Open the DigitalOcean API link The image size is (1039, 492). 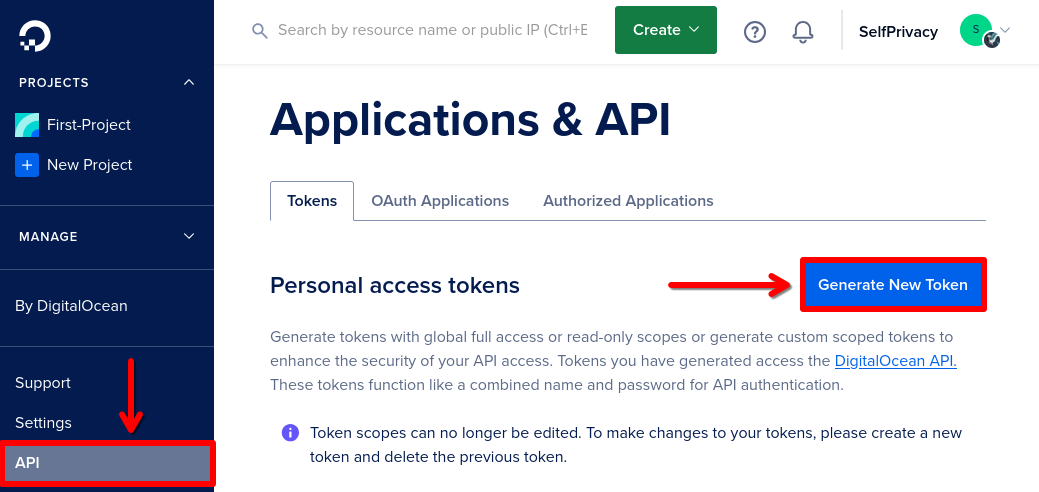click(x=896, y=361)
